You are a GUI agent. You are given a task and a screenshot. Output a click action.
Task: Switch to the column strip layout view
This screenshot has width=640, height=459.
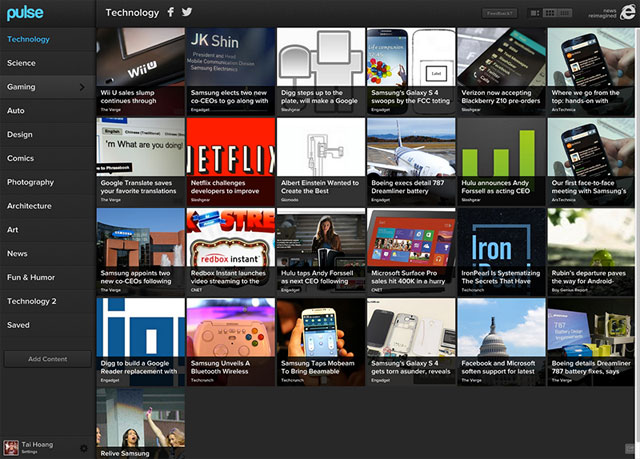coord(565,13)
